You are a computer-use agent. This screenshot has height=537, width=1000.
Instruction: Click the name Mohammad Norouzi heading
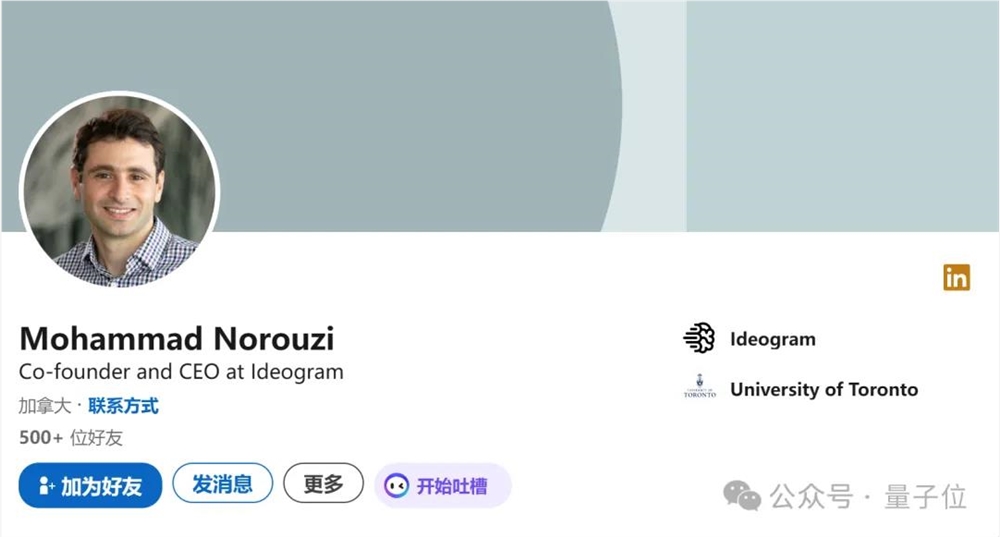pos(177,339)
